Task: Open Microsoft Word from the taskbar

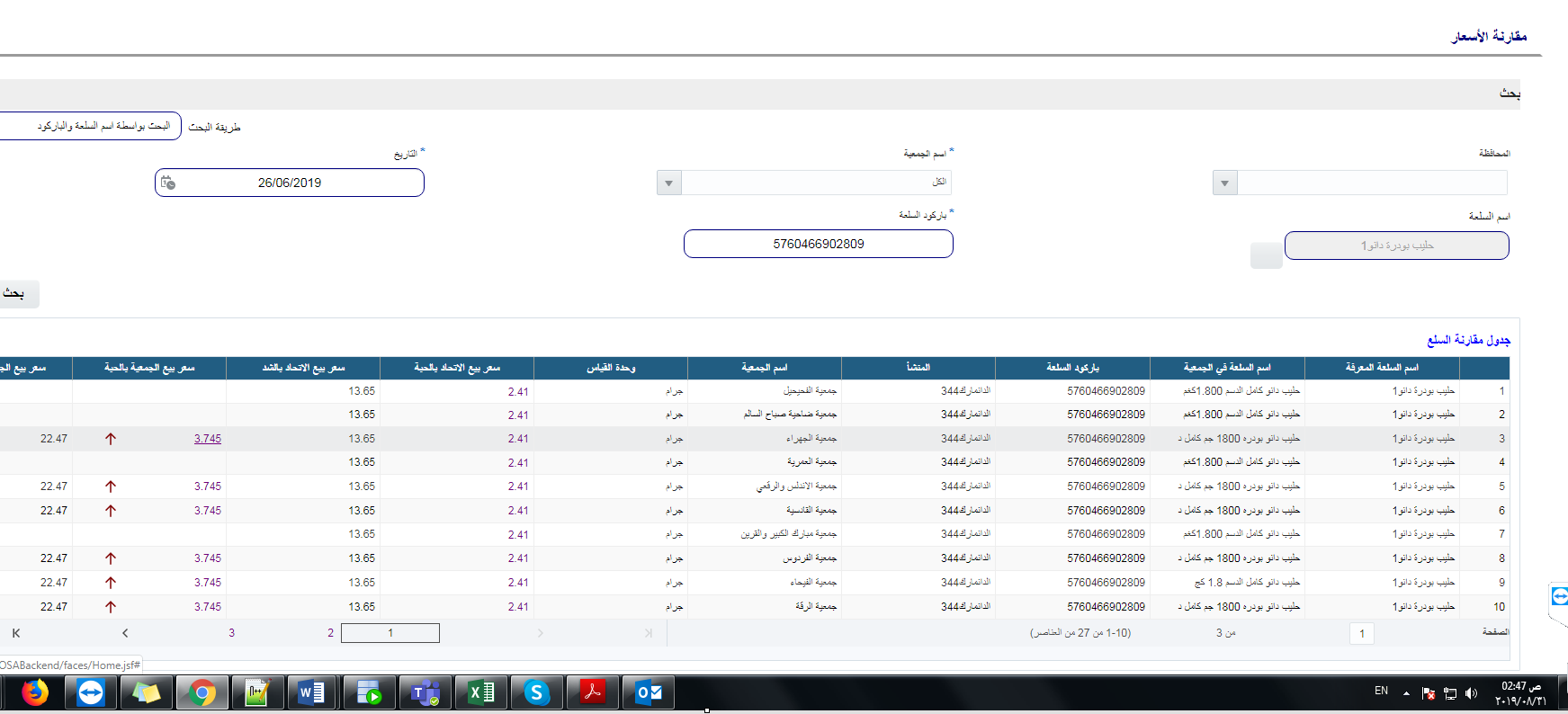Action: [312, 692]
